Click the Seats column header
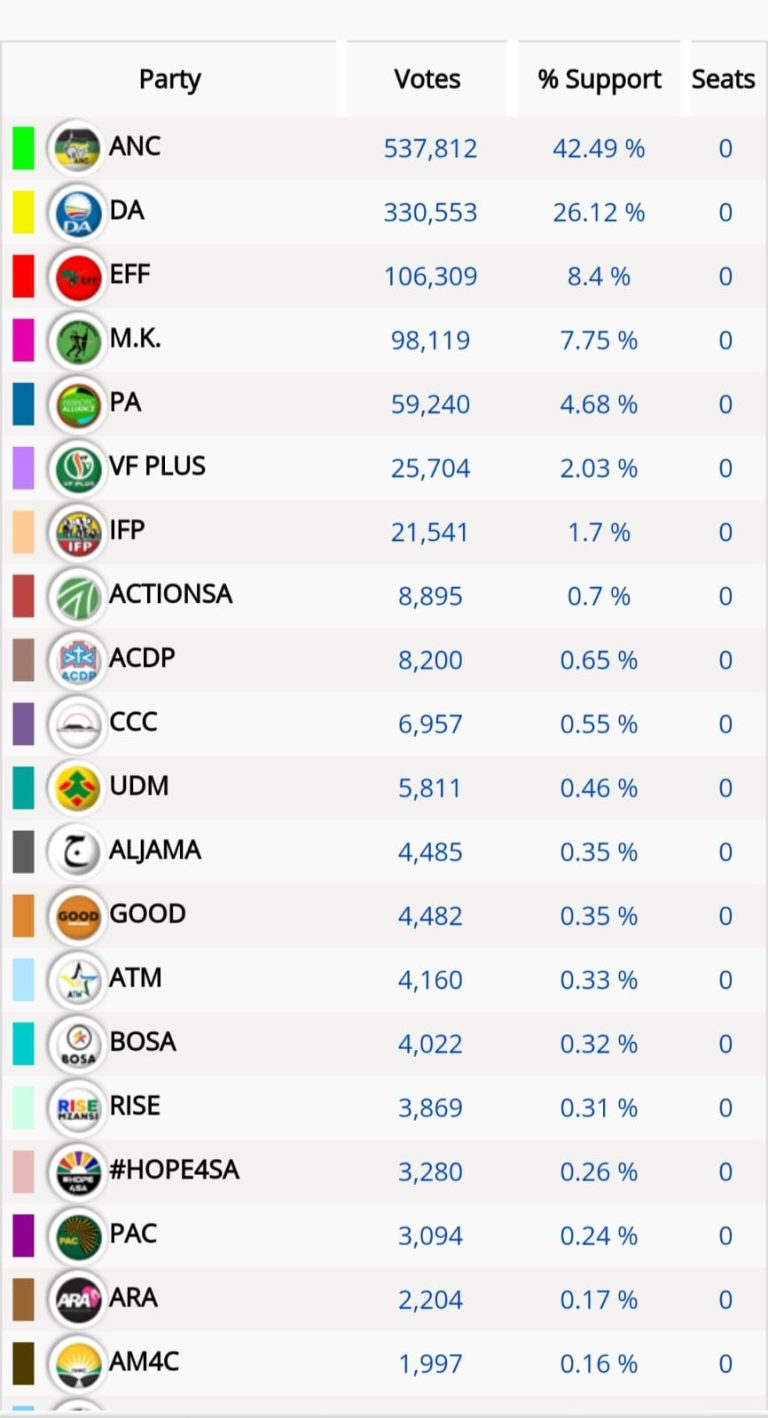The width and height of the screenshot is (768, 1418). 723,80
